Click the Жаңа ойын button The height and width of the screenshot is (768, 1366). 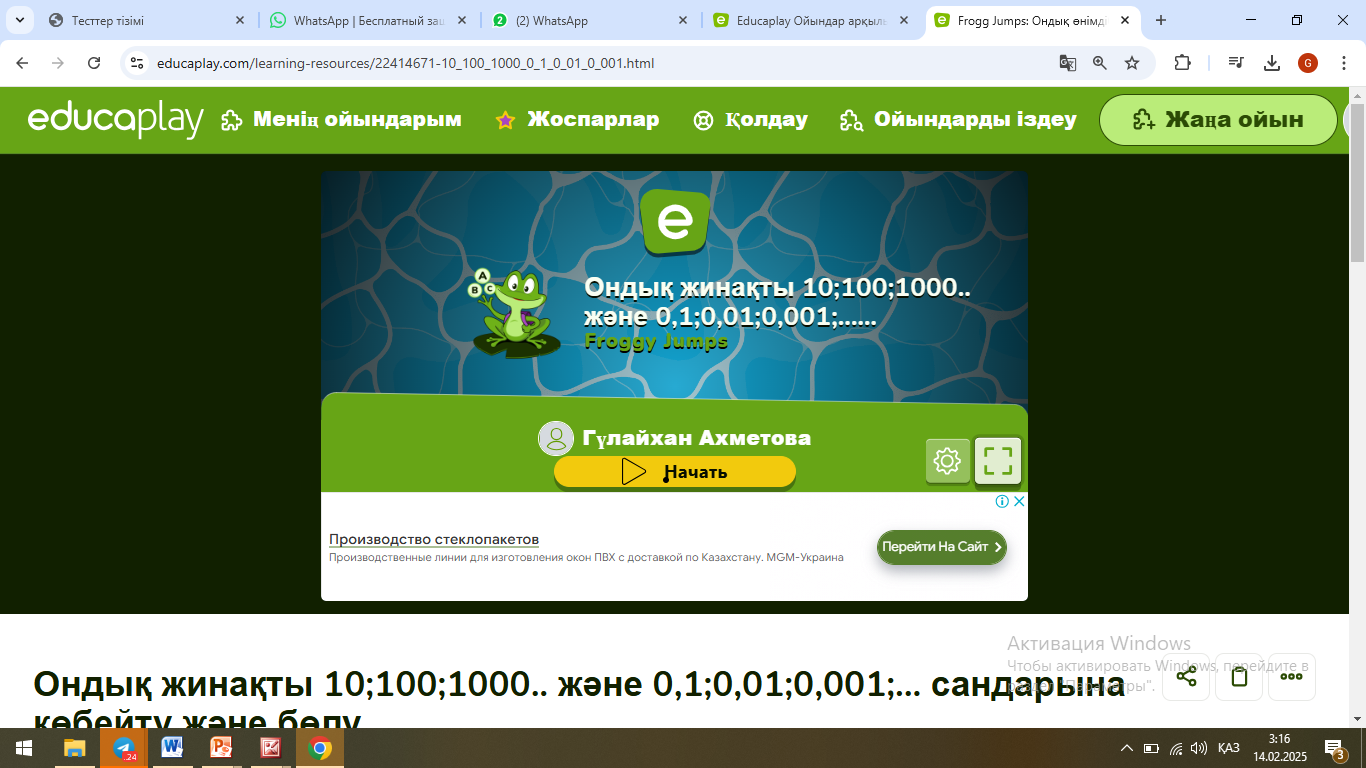pos(1218,120)
